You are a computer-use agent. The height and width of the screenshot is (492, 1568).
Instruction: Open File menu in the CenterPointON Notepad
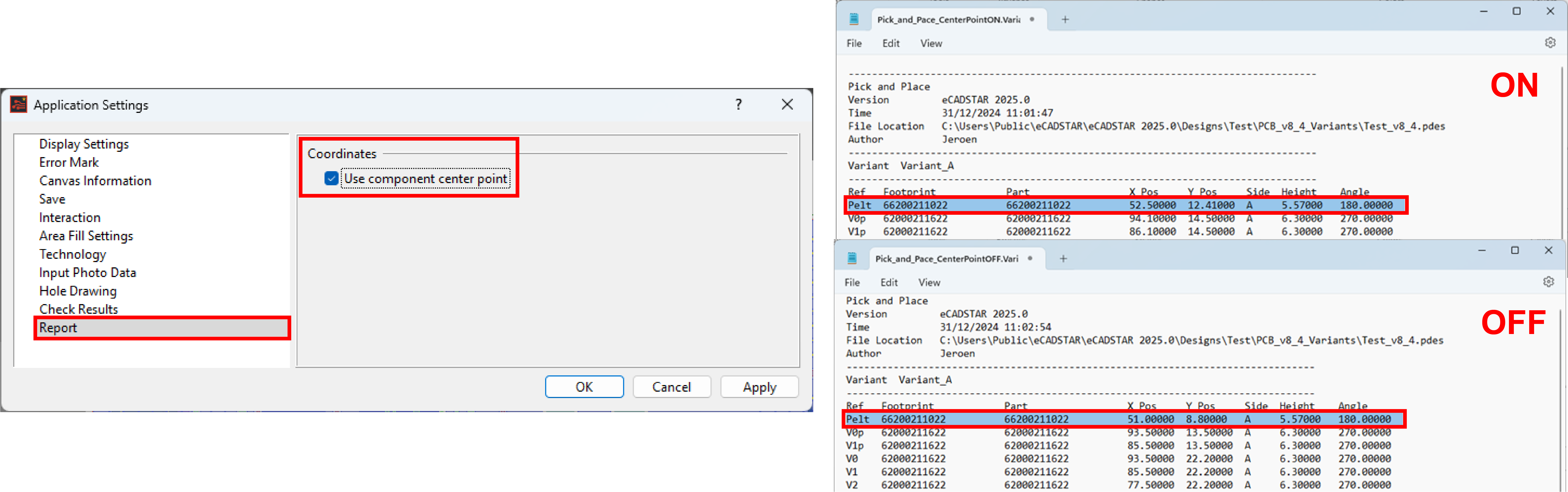pos(854,43)
